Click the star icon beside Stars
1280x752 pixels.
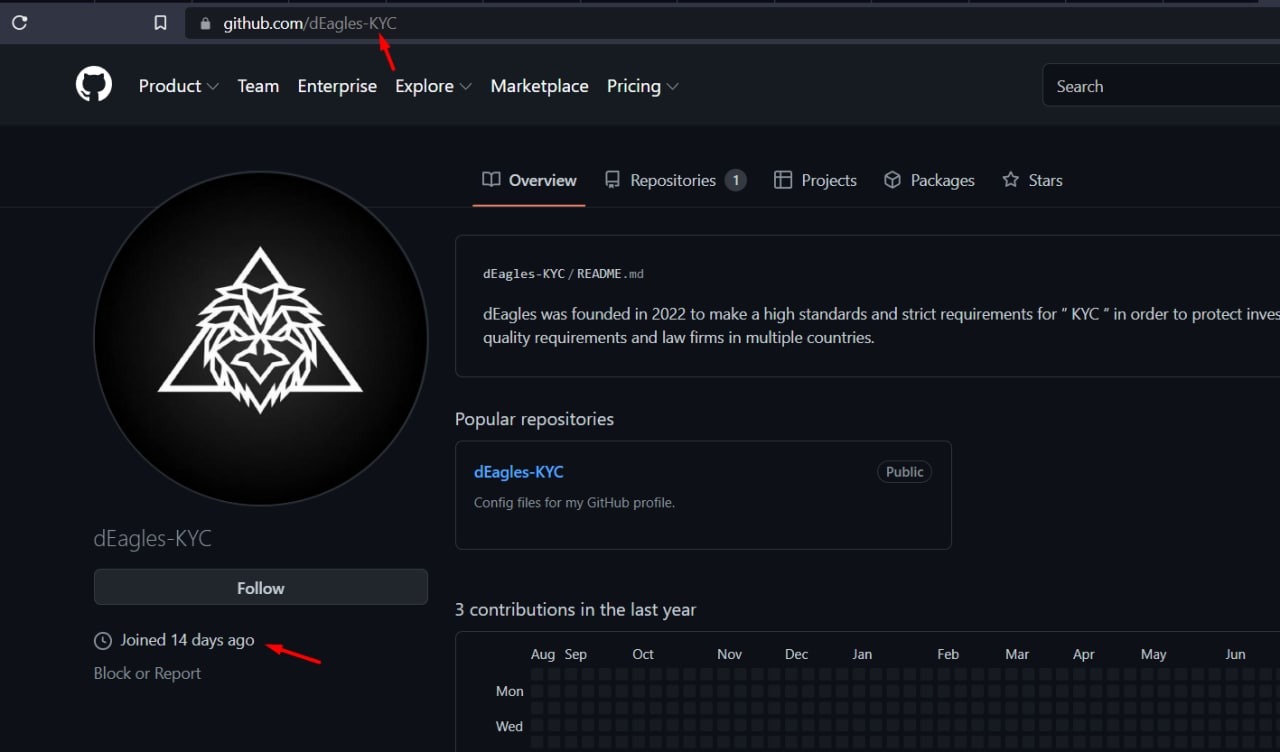tap(1011, 180)
